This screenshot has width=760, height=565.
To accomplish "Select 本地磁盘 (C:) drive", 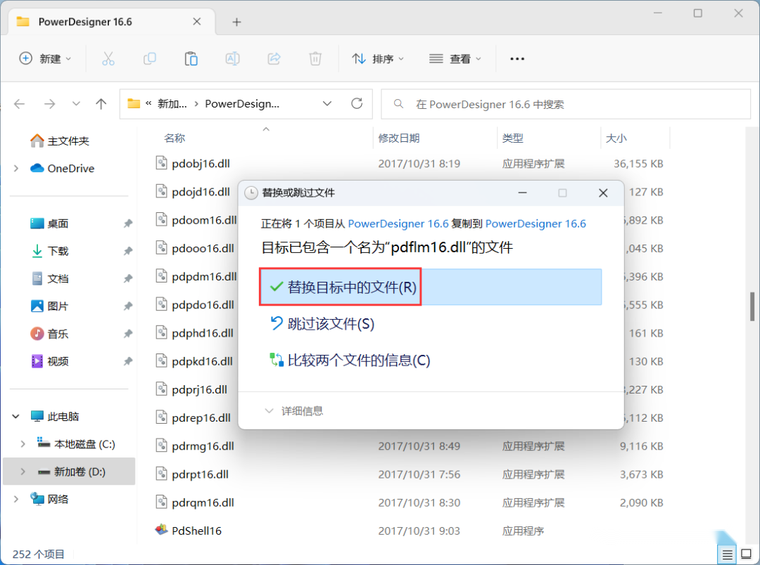I will click(76, 444).
